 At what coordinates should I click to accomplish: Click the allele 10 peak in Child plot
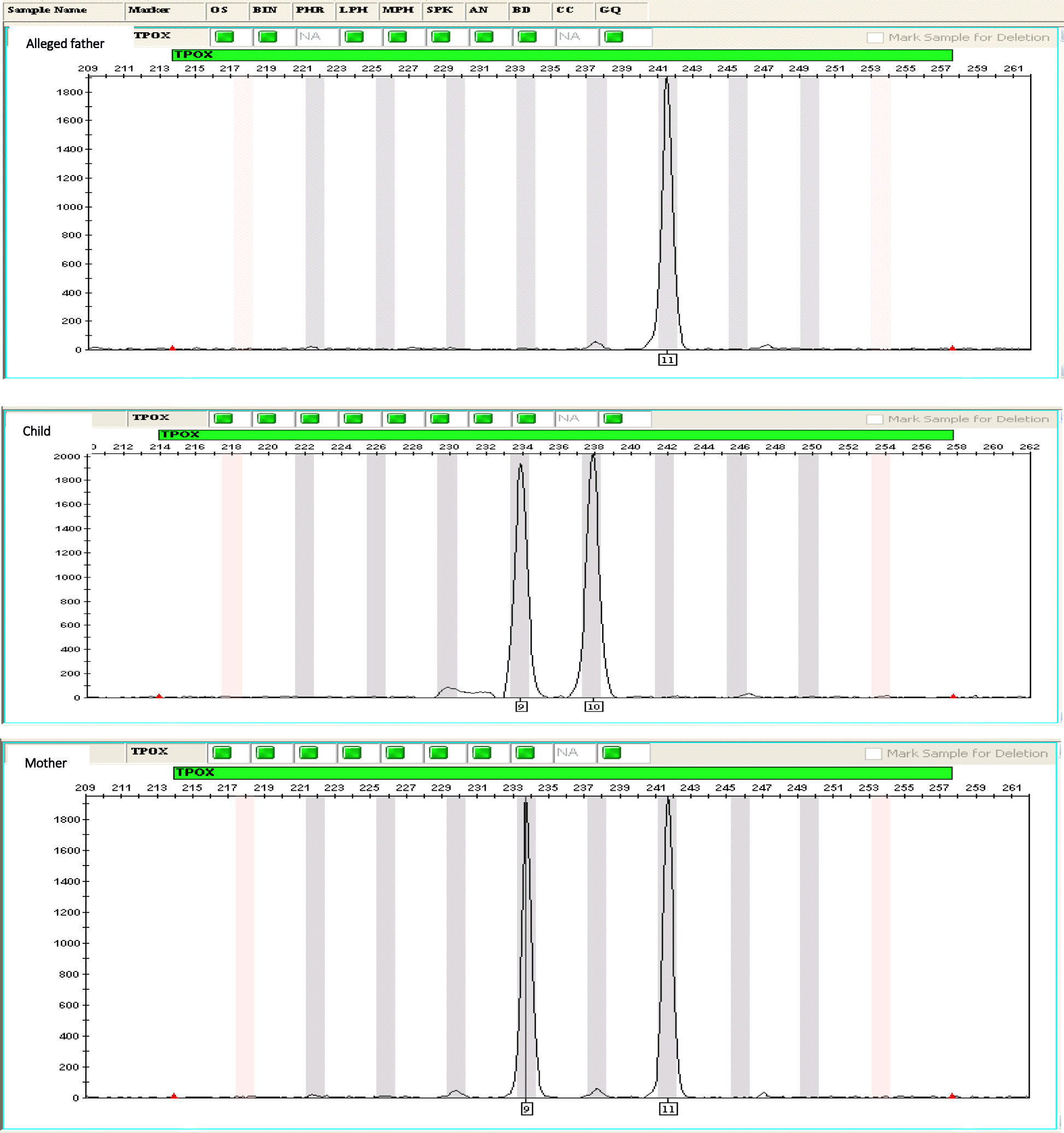point(593,576)
